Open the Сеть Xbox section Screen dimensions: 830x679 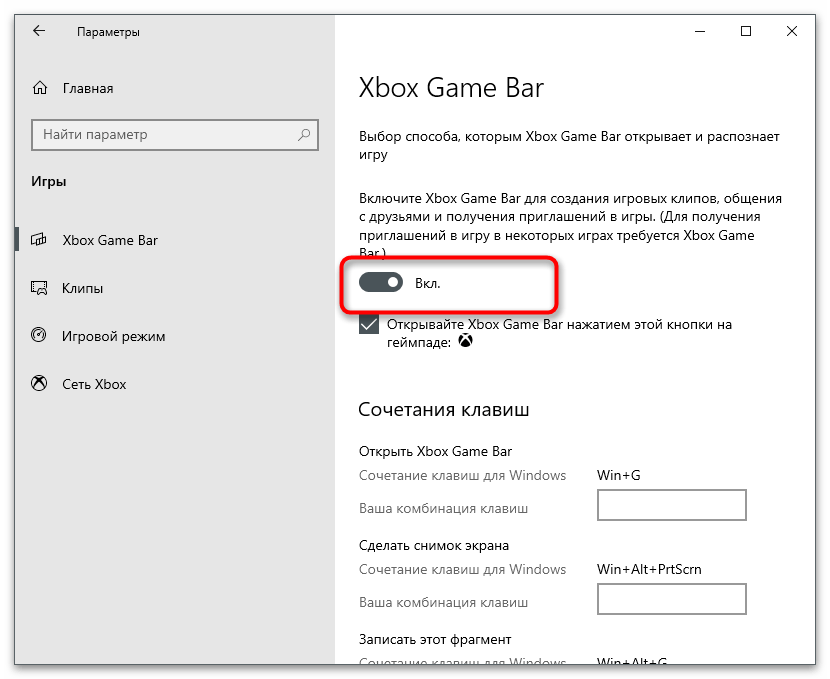94,384
